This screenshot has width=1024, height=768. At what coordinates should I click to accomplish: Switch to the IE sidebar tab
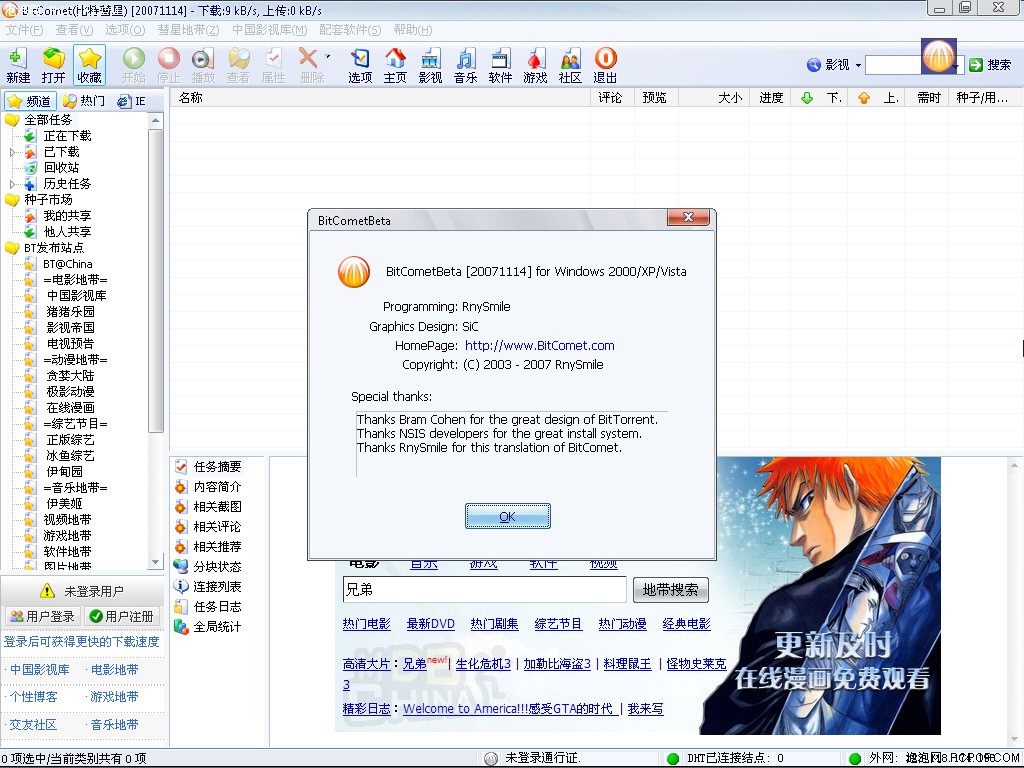[131, 101]
